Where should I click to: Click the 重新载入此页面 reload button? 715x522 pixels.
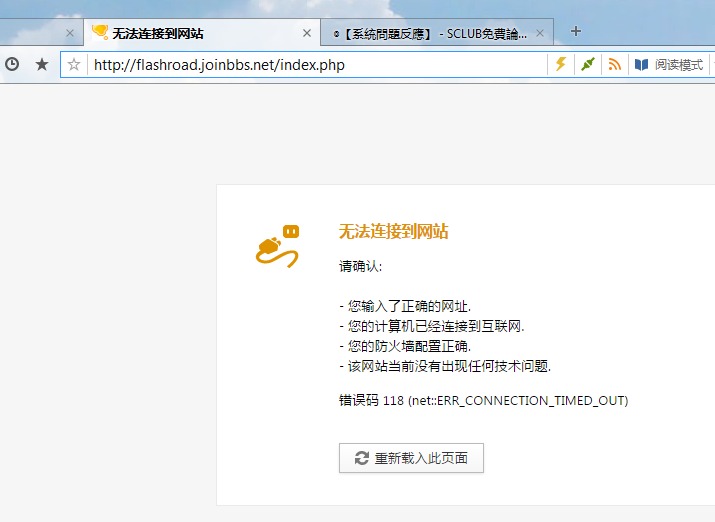(x=411, y=458)
